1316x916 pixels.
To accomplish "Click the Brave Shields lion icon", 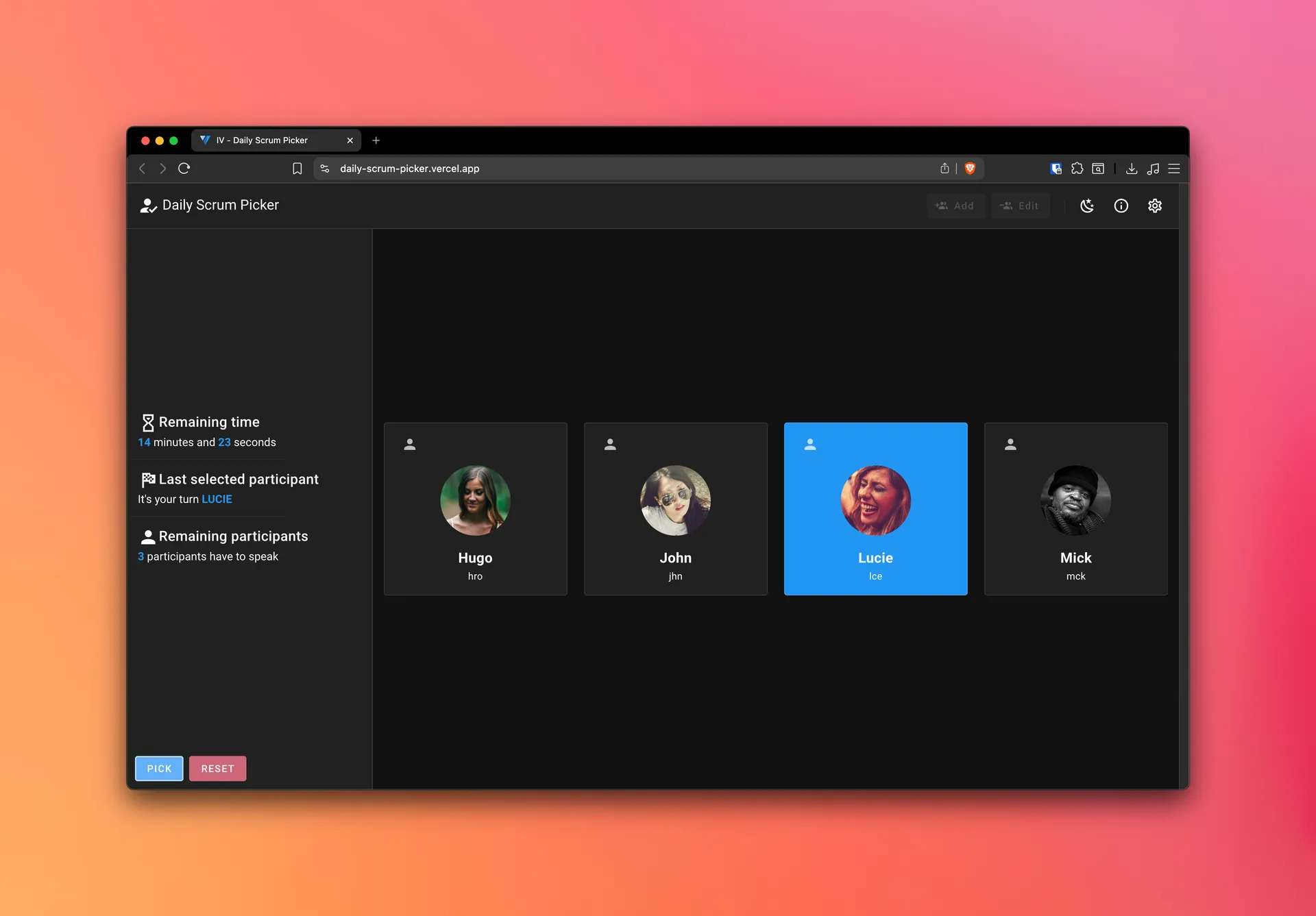I will click(x=970, y=169).
